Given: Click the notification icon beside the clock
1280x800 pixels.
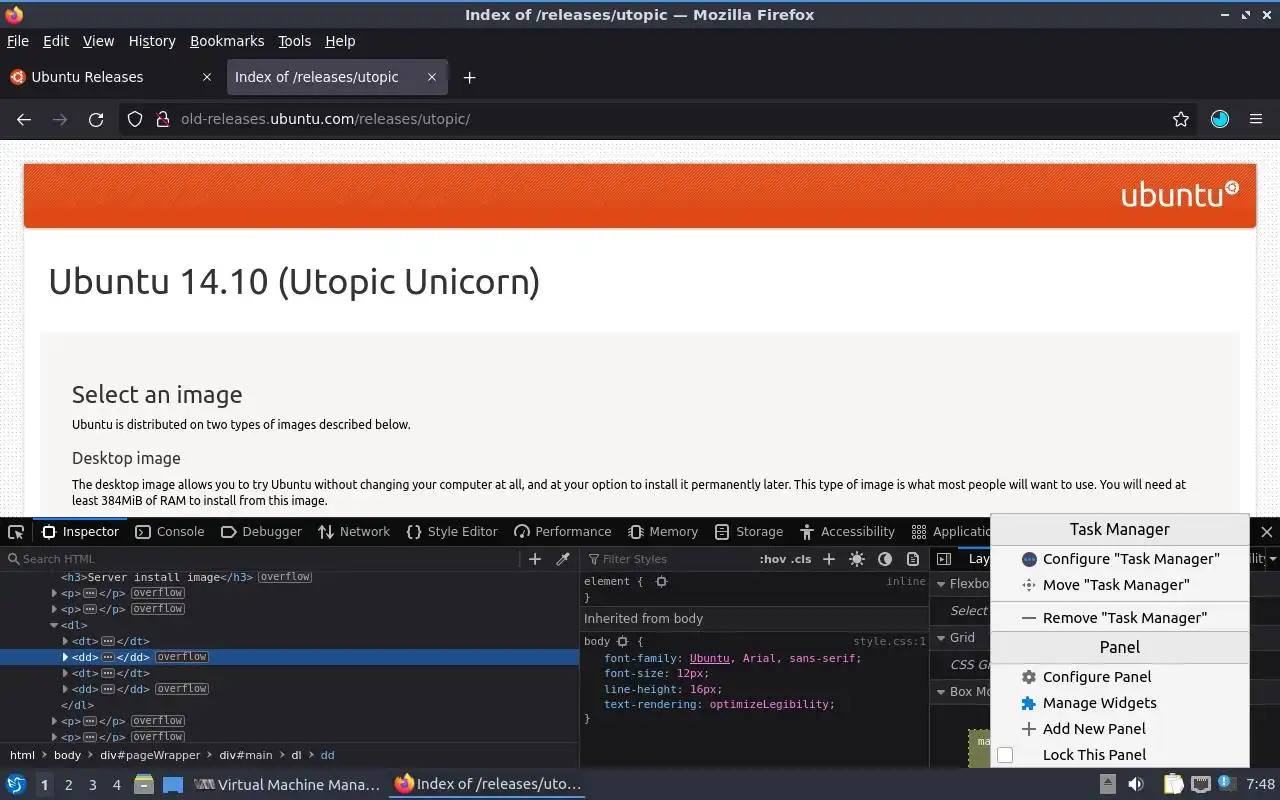Looking at the screenshot, I should point(1227,785).
